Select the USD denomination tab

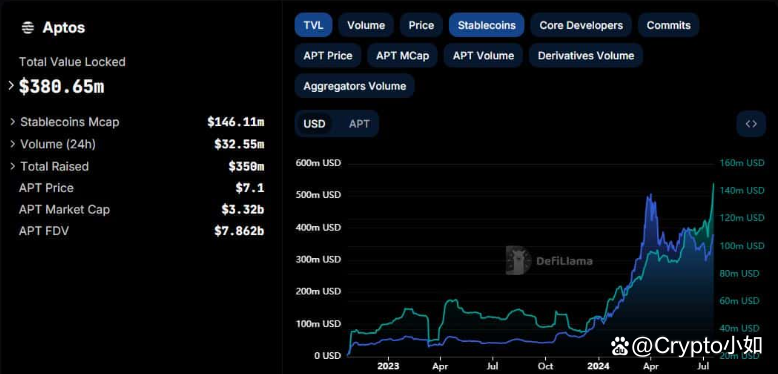coord(314,124)
